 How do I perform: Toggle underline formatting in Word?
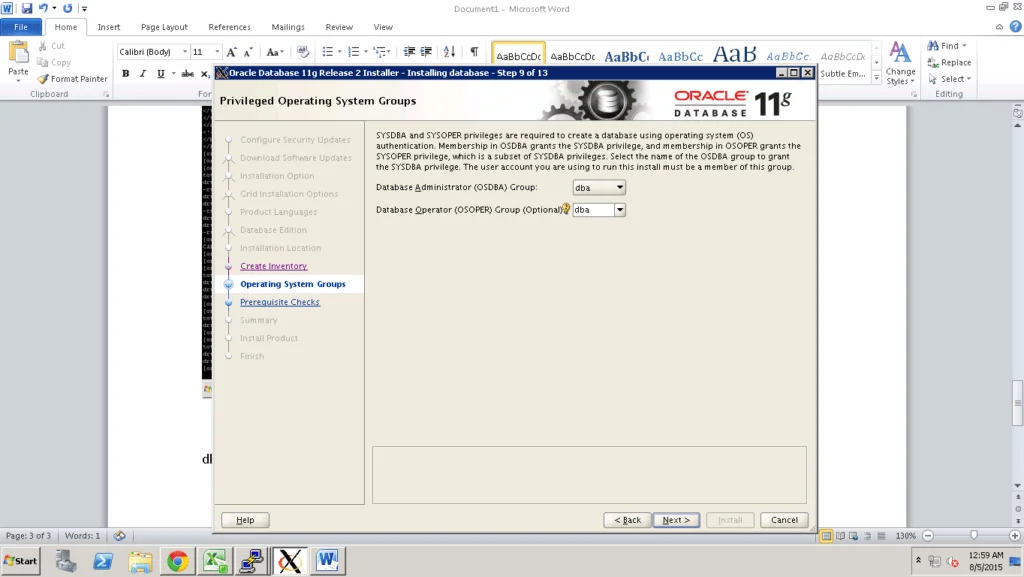[x=161, y=74]
